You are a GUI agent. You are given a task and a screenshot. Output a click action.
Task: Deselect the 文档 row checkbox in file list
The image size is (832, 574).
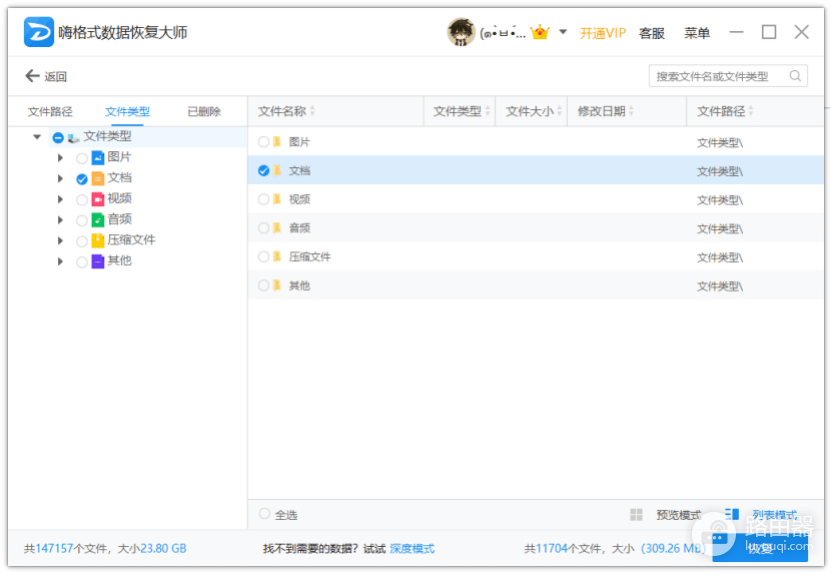coord(264,170)
